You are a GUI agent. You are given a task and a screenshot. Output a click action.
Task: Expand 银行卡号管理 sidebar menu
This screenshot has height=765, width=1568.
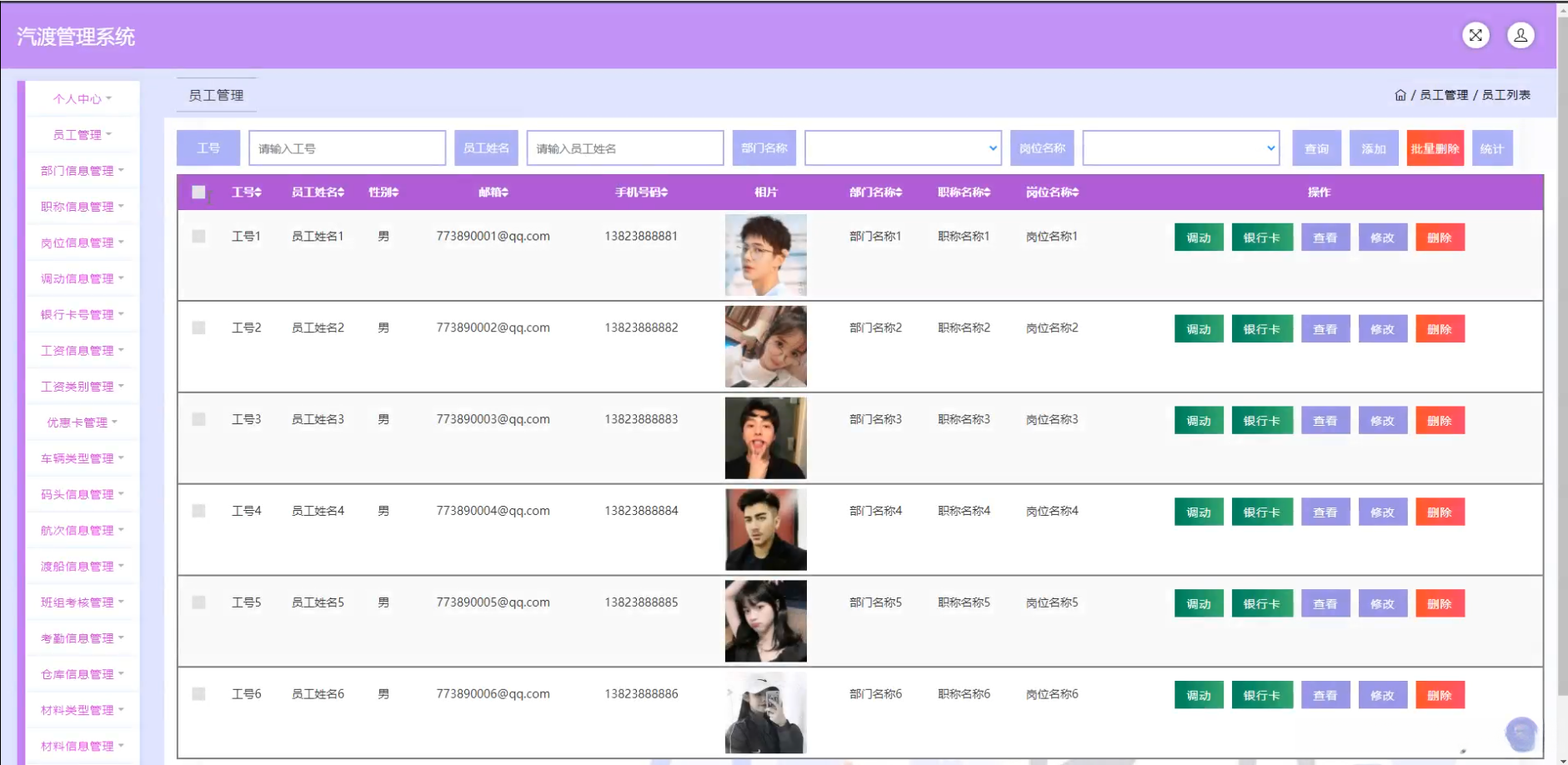click(x=83, y=314)
